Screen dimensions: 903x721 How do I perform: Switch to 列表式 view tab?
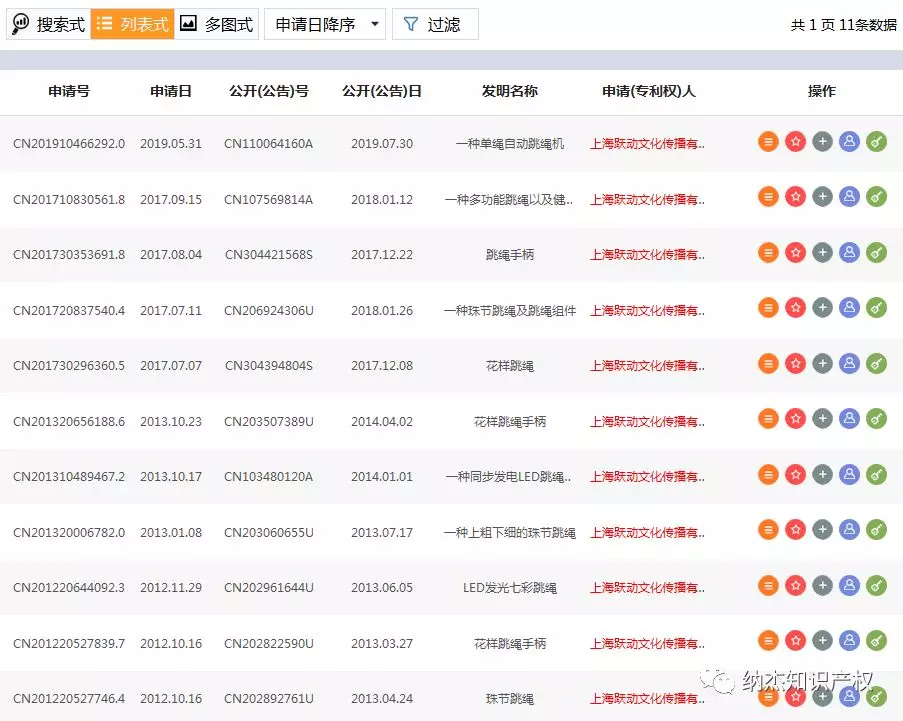tap(133, 24)
